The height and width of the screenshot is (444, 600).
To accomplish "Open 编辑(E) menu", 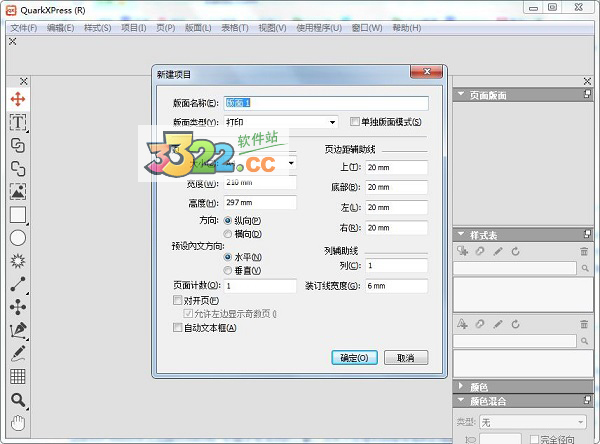I will click(60, 28).
